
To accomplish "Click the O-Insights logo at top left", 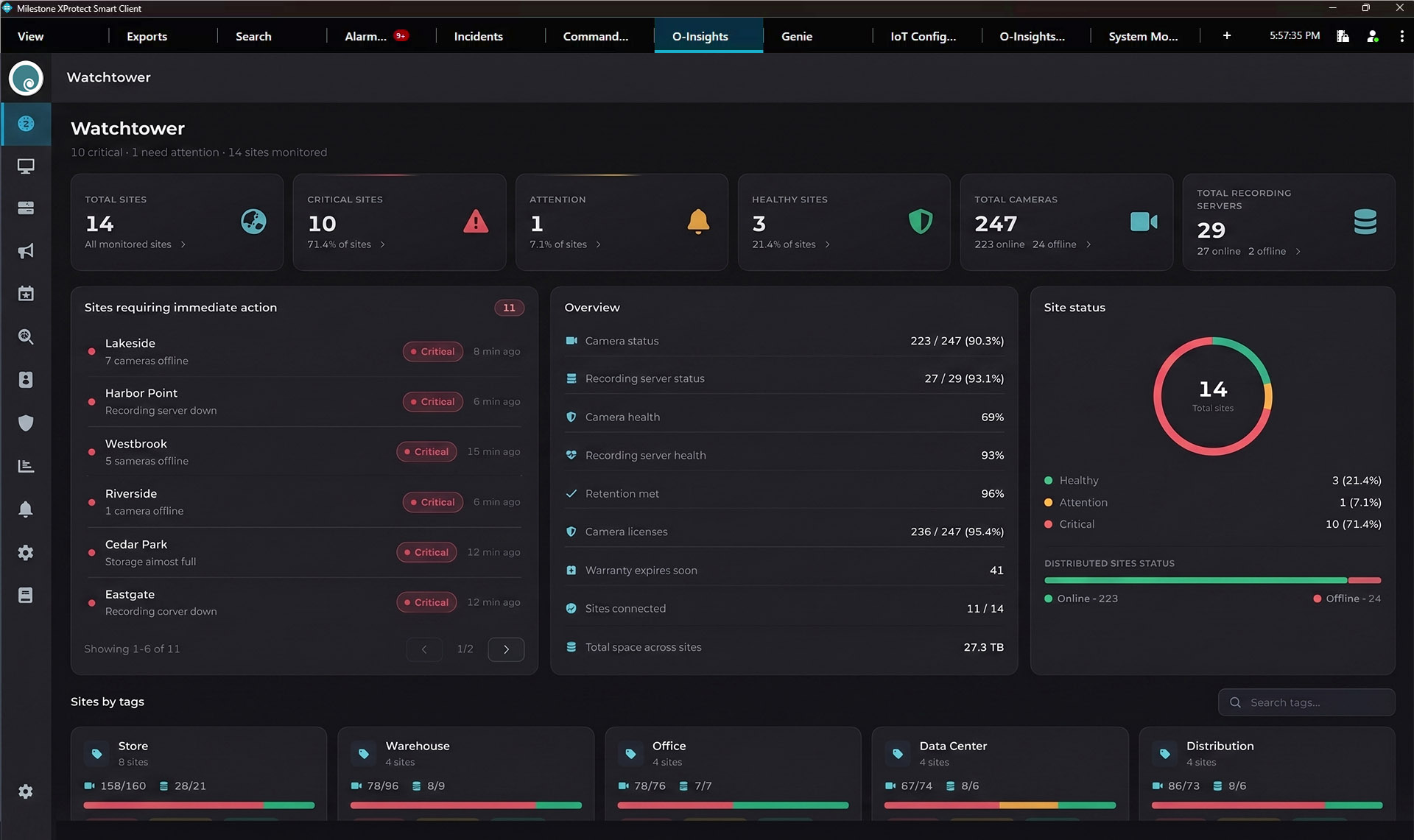I will [x=26, y=78].
